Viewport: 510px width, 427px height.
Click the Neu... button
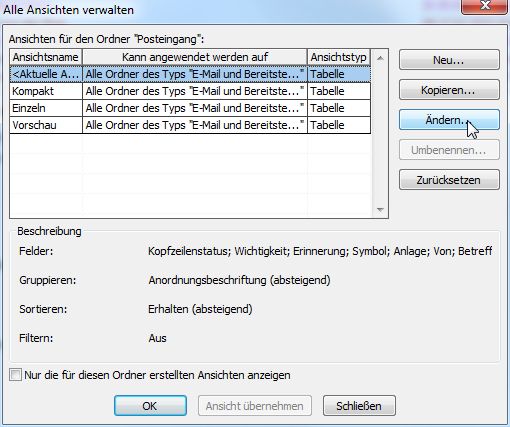[449, 60]
